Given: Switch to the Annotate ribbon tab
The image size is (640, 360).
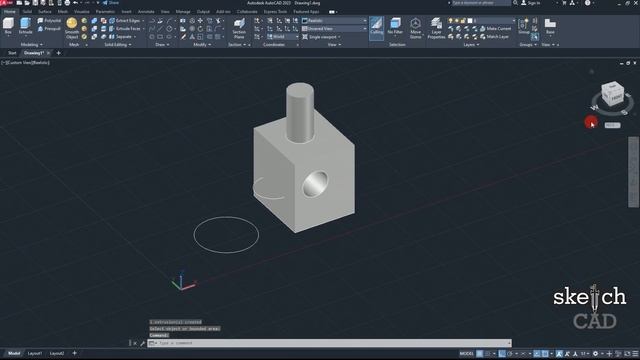Looking at the screenshot, I should pyautogui.click(x=146, y=12).
